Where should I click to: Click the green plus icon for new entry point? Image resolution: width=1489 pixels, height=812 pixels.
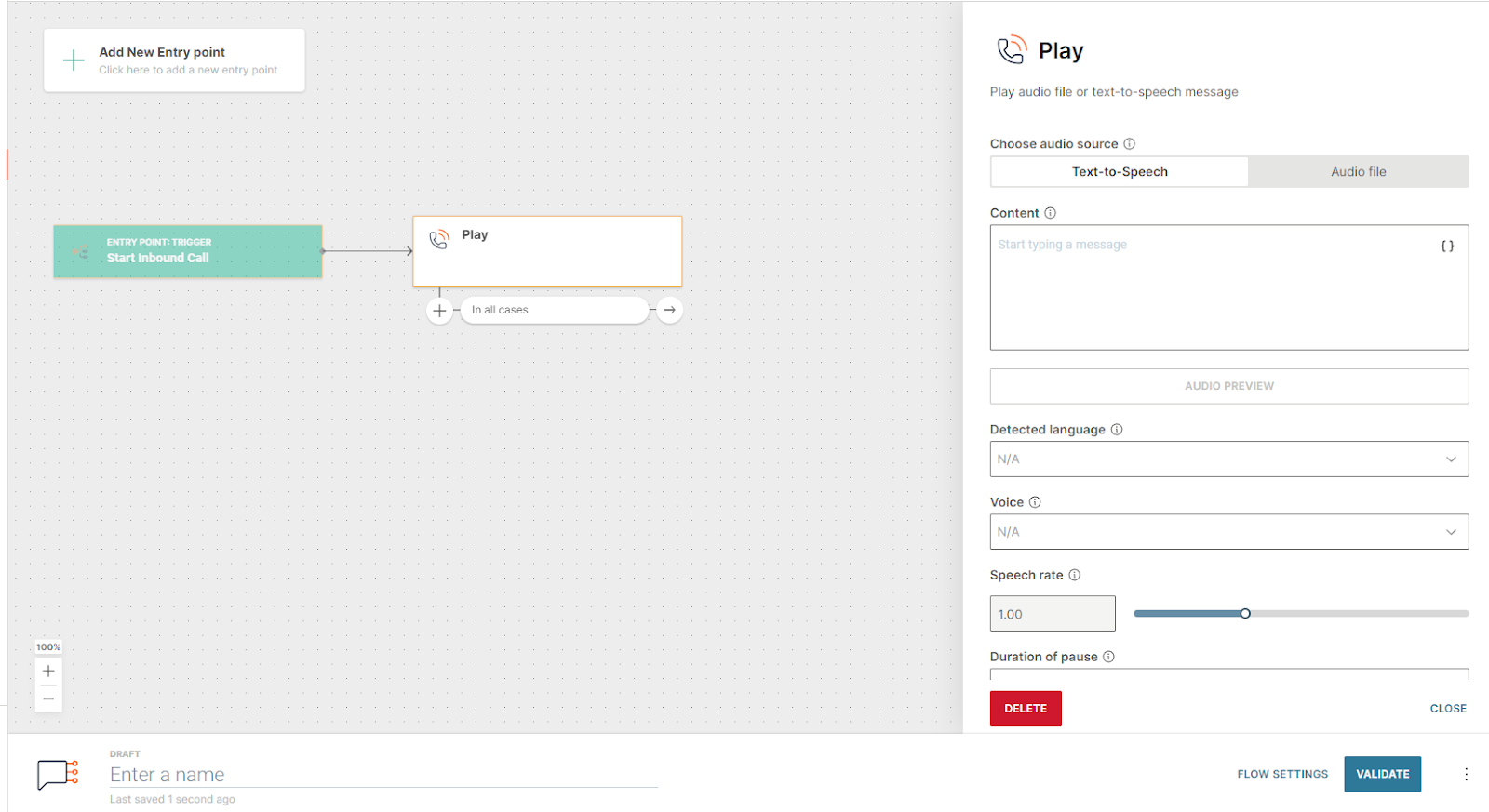[74, 61]
